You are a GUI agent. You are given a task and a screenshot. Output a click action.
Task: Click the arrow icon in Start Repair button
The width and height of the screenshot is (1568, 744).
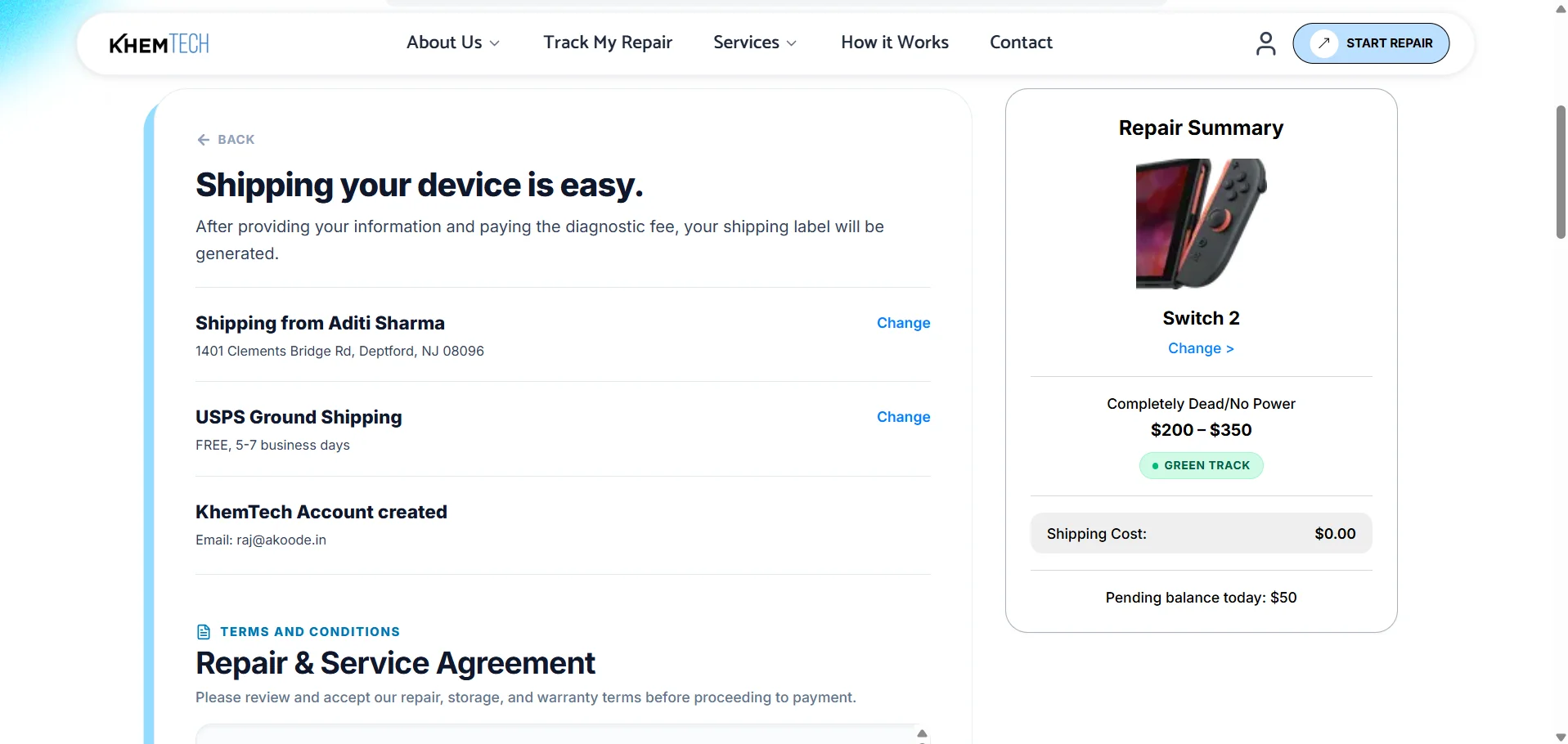[1323, 43]
